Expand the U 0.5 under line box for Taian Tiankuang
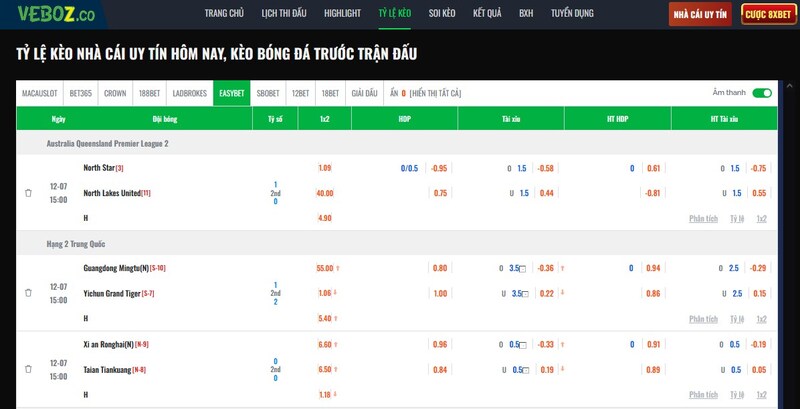800x409 pixels. 526,371
